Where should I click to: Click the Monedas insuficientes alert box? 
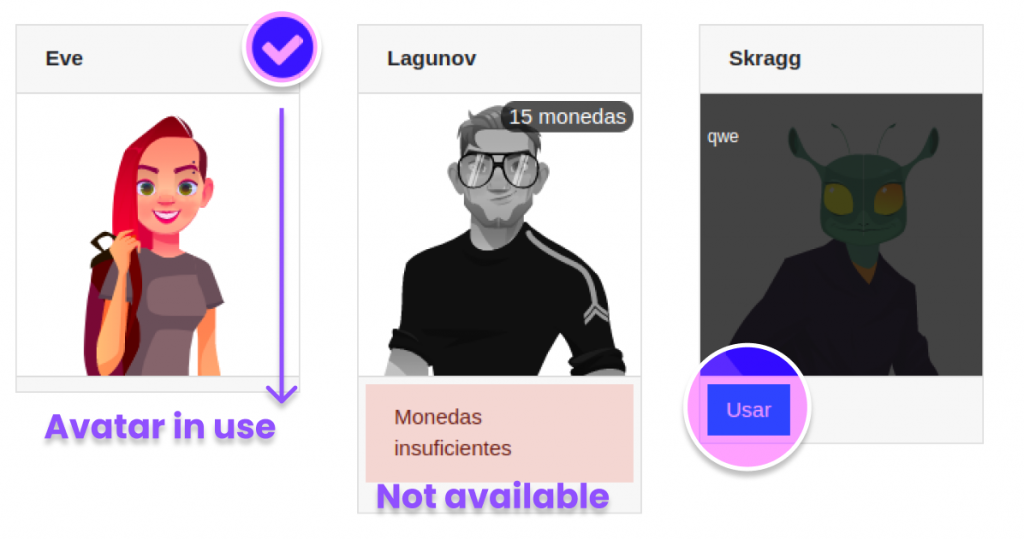(x=500, y=433)
